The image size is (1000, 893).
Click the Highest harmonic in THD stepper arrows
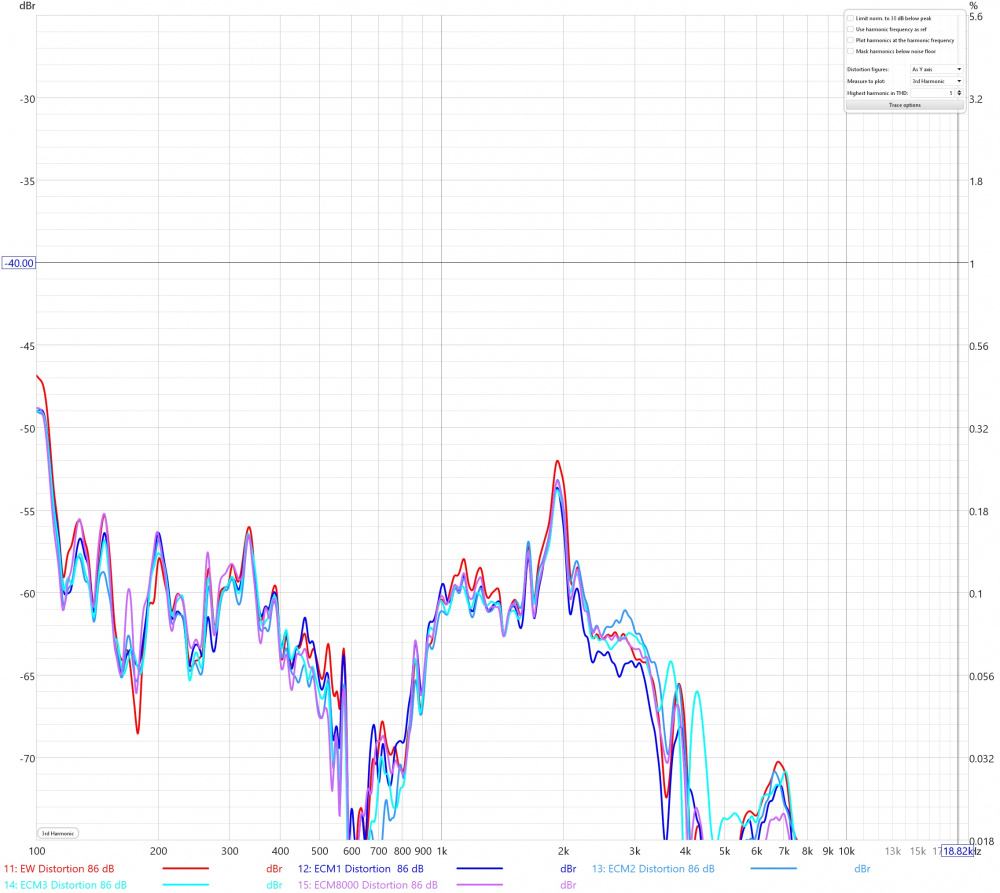(959, 92)
